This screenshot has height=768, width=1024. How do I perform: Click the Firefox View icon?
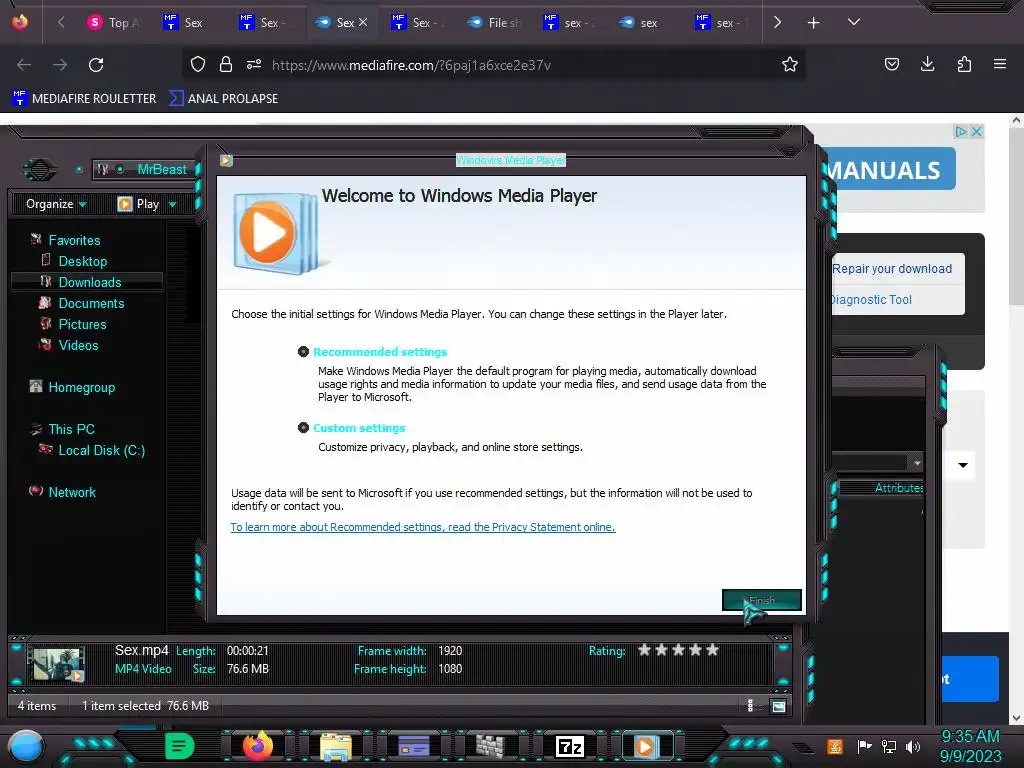(x=20, y=22)
